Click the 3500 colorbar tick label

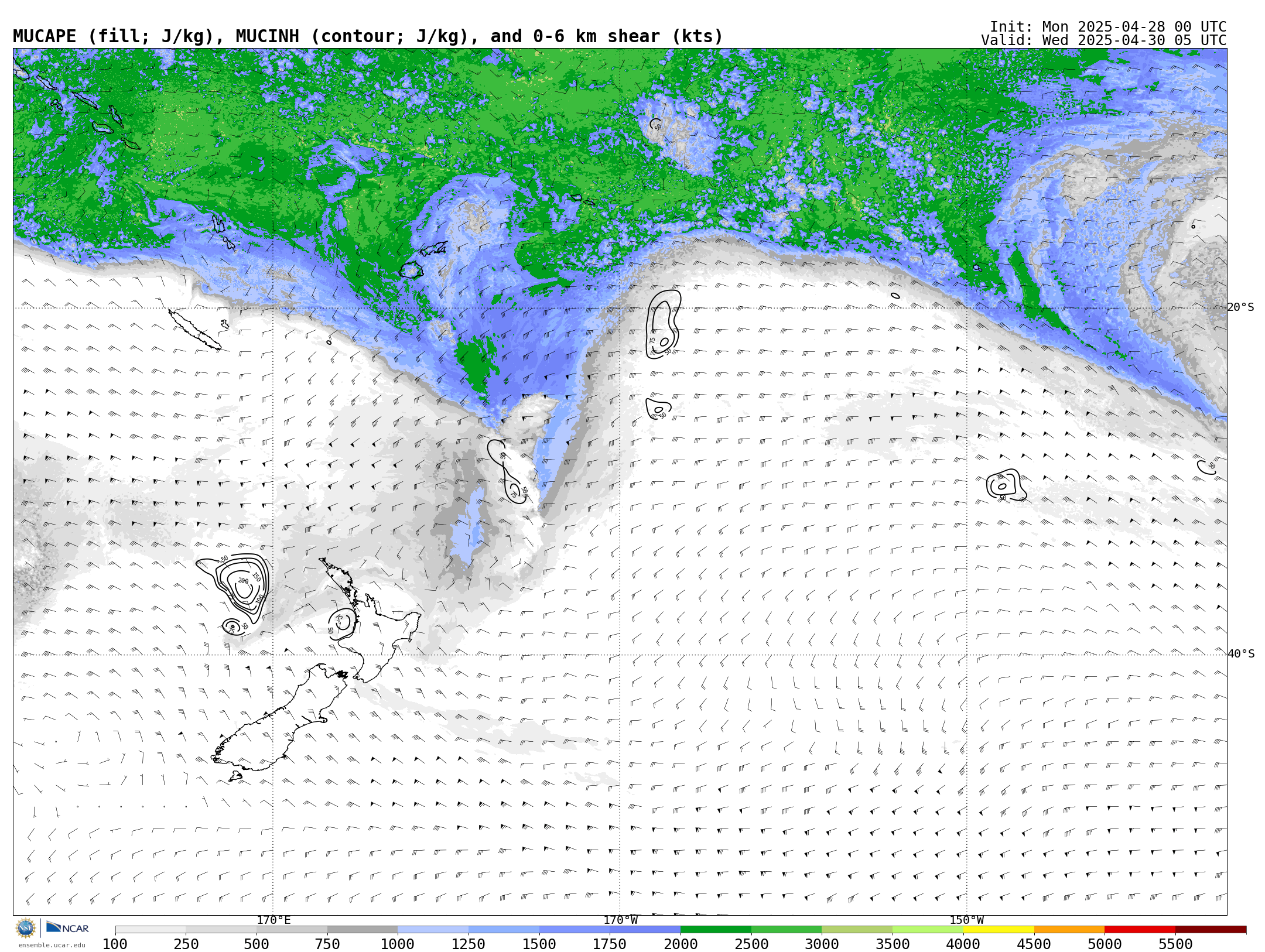(x=893, y=944)
